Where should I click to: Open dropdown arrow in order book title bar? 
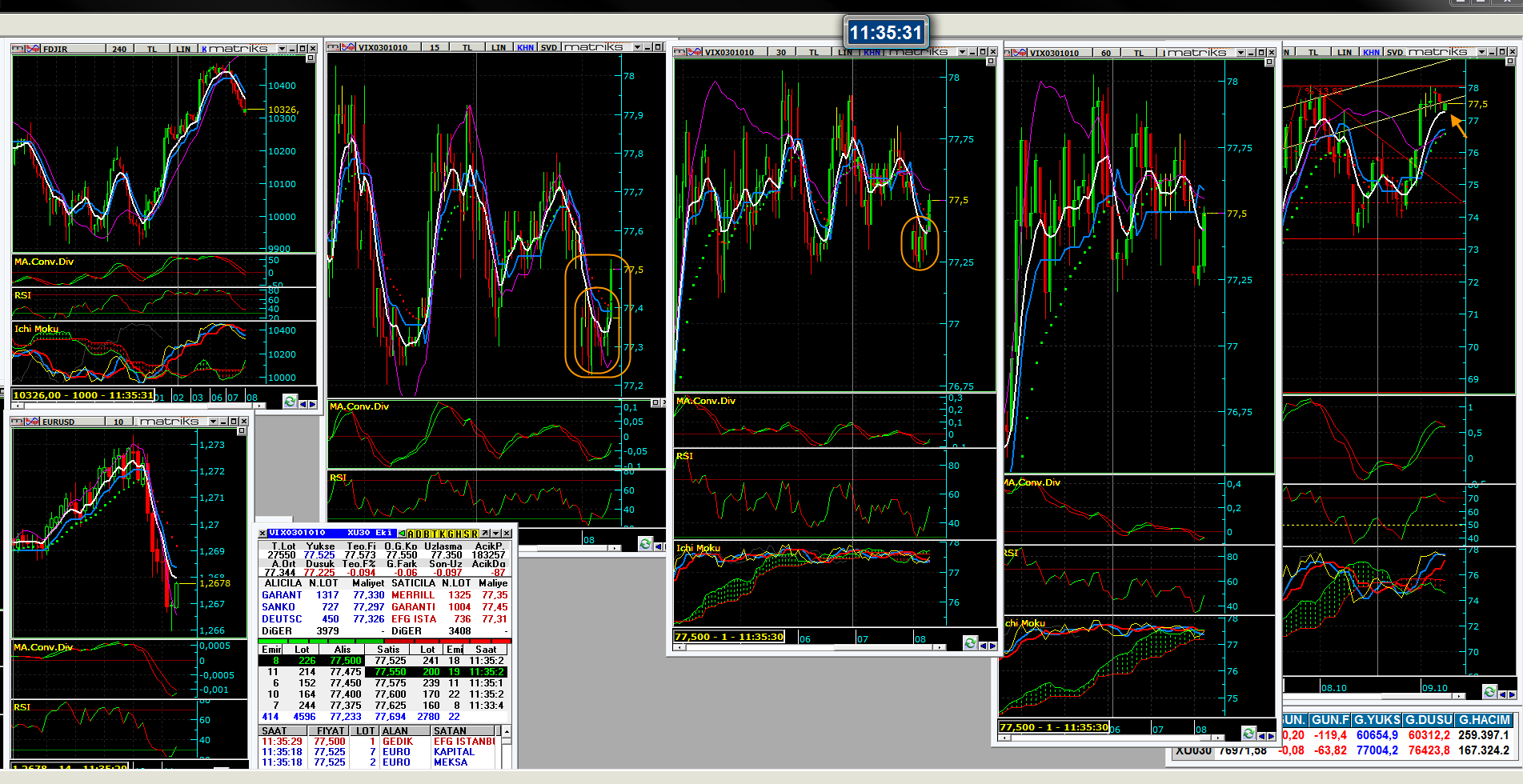[x=495, y=534]
